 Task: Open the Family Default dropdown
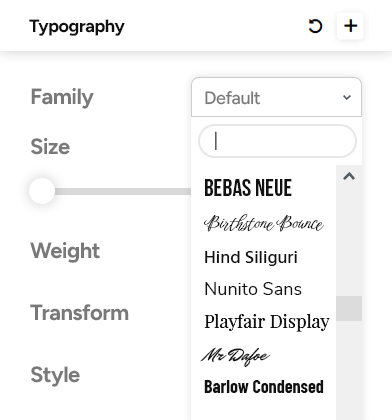[276, 97]
